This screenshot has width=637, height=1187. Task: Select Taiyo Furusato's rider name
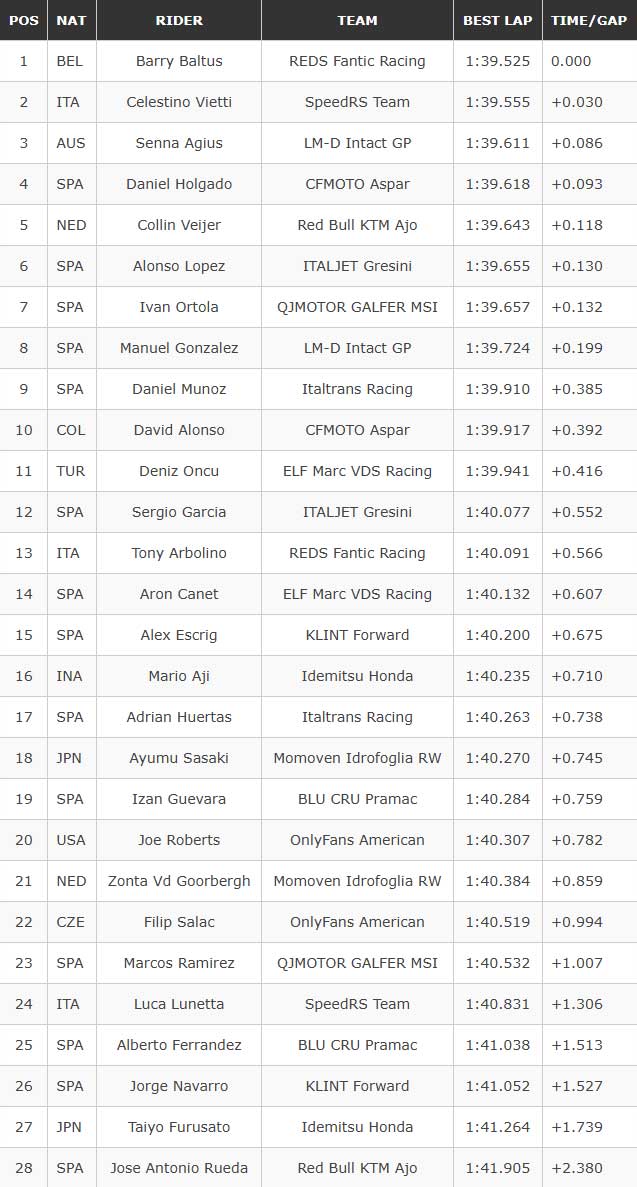[179, 1127]
